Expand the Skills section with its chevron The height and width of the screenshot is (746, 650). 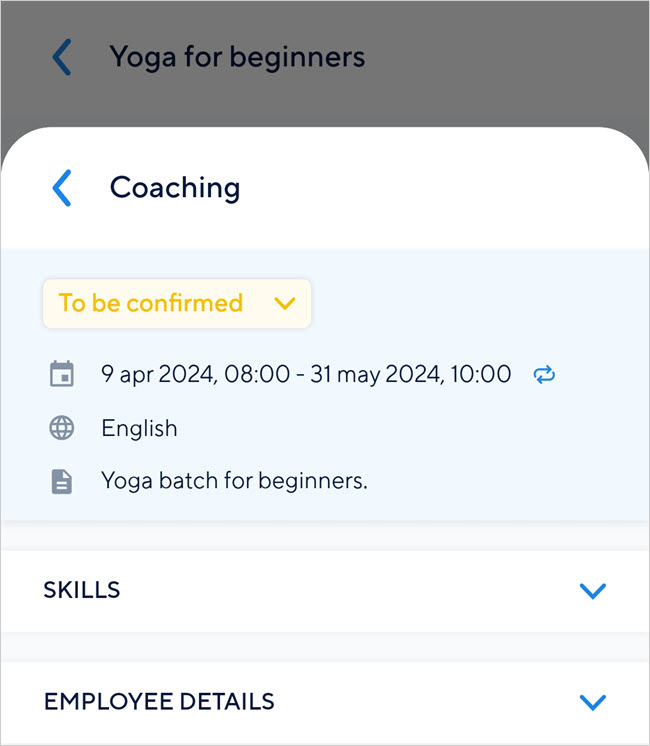click(x=593, y=591)
